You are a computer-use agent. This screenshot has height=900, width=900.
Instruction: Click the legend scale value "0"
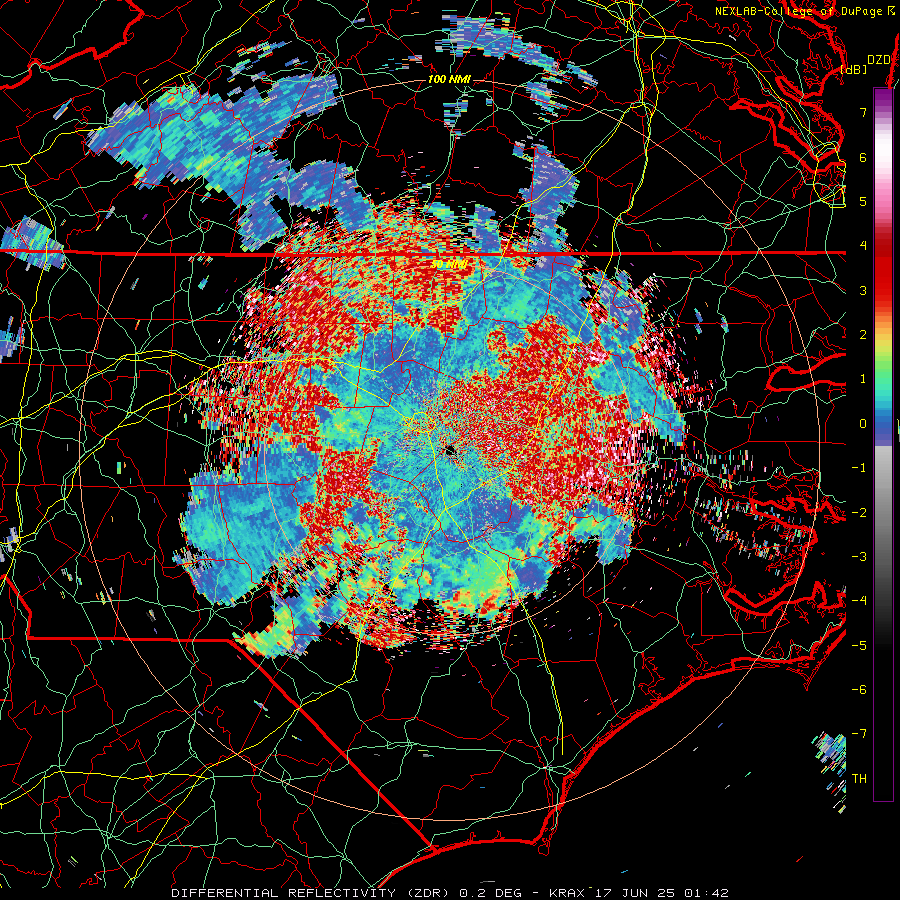pyautogui.click(x=863, y=424)
